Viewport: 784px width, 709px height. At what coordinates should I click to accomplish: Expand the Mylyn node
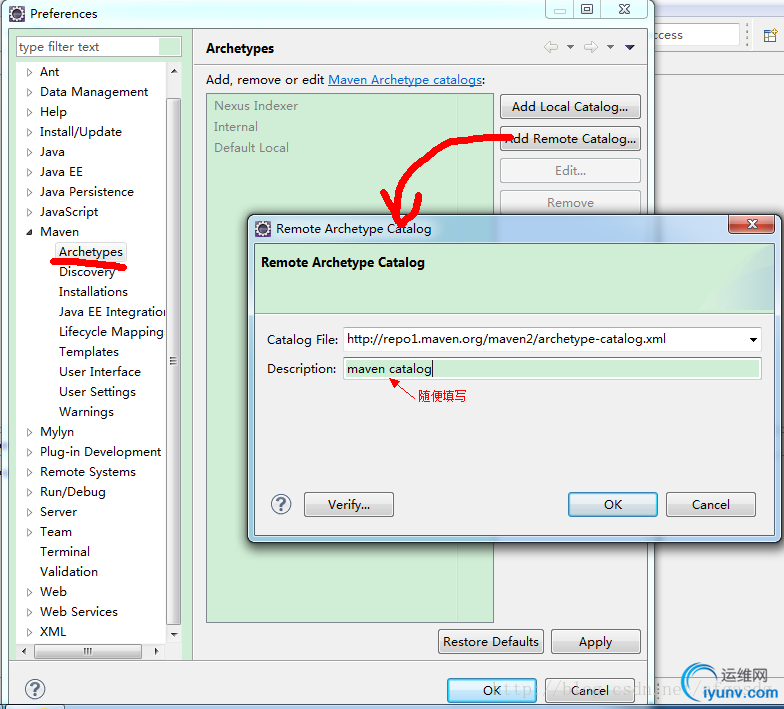(x=30, y=432)
